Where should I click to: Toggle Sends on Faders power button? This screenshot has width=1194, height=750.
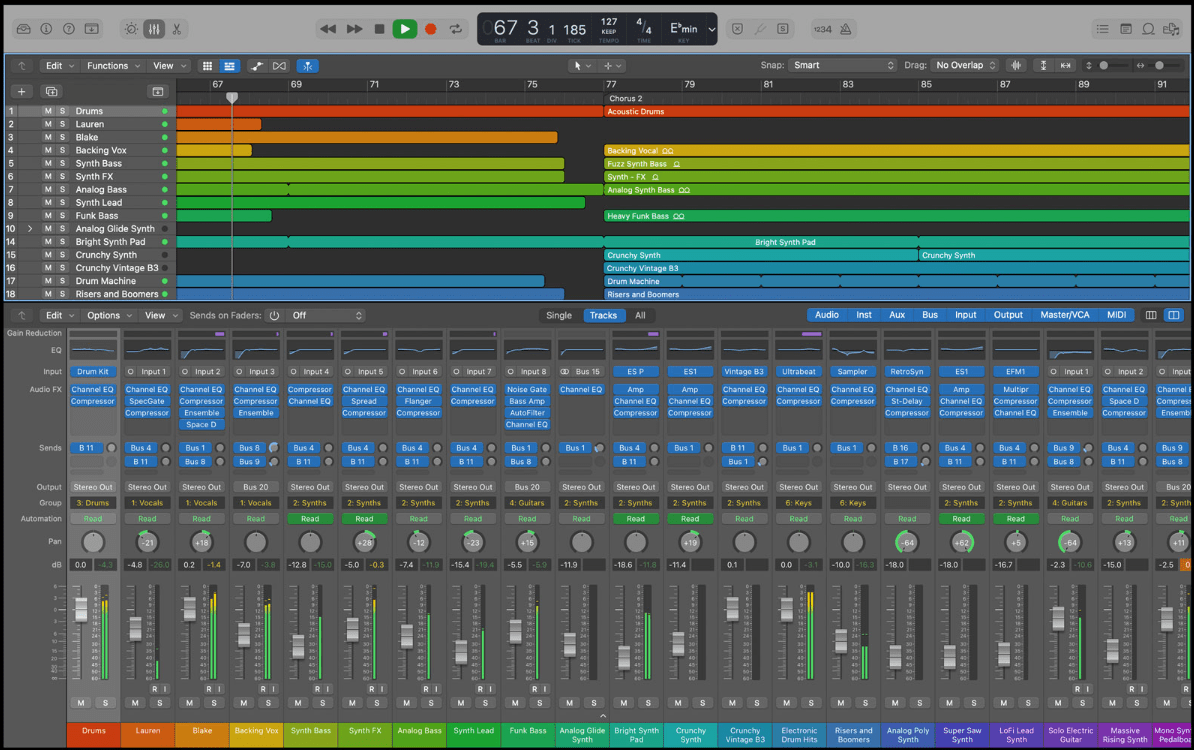tap(274, 315)
